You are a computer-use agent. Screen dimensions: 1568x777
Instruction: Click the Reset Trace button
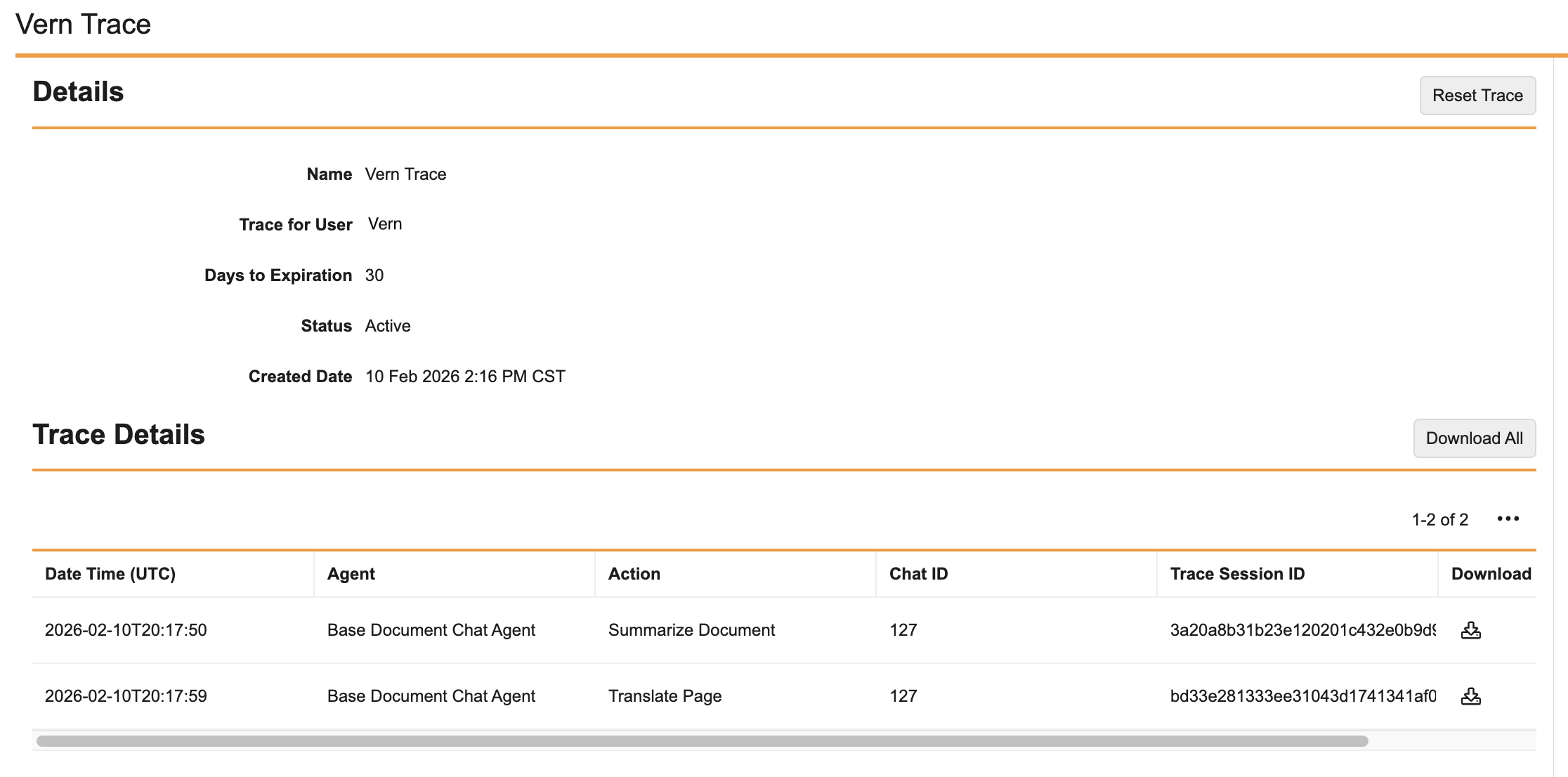1477,96
